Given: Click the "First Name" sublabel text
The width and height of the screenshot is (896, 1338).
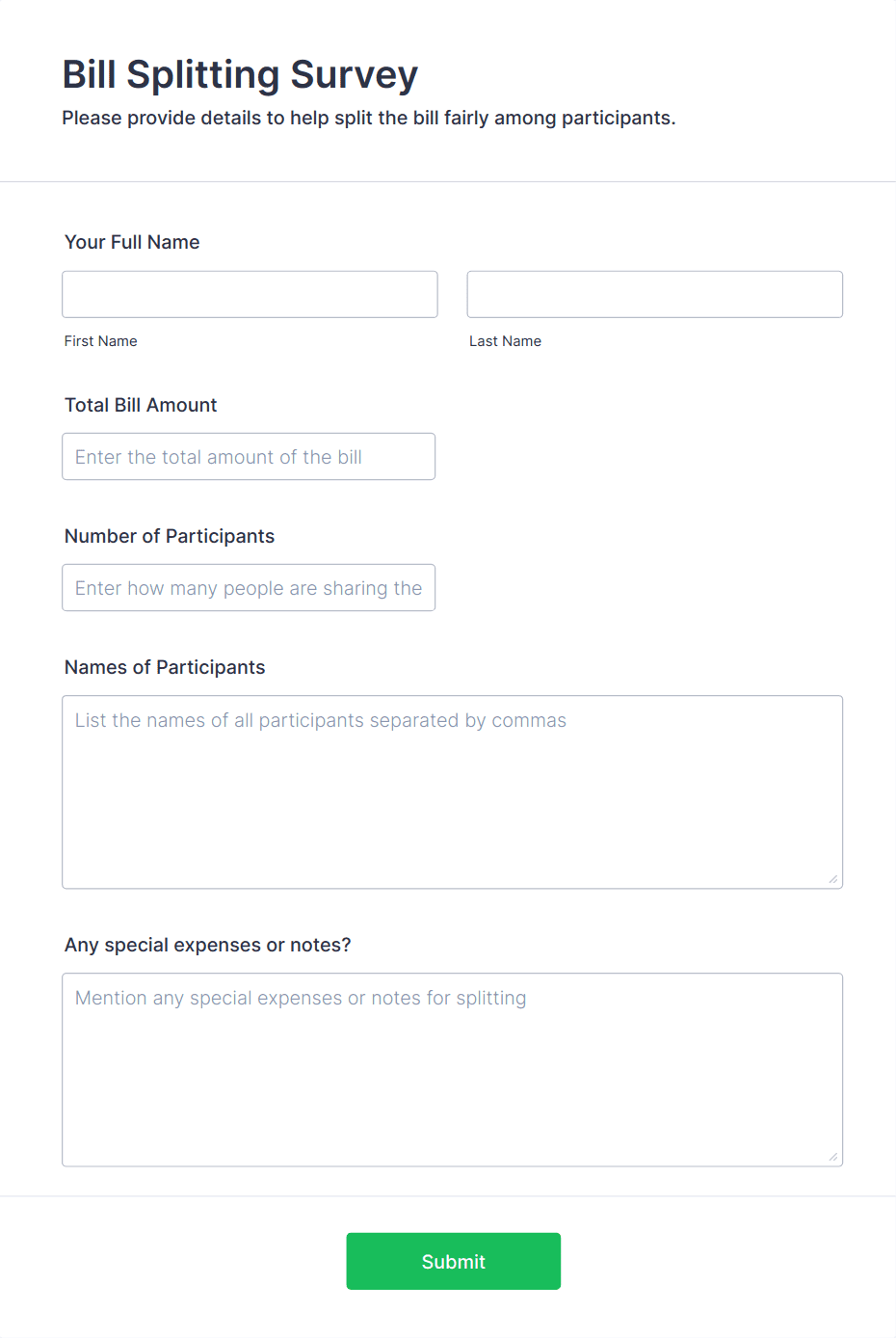Looking at the screenshot, I should pyautogui.click(x=100, y=341).
